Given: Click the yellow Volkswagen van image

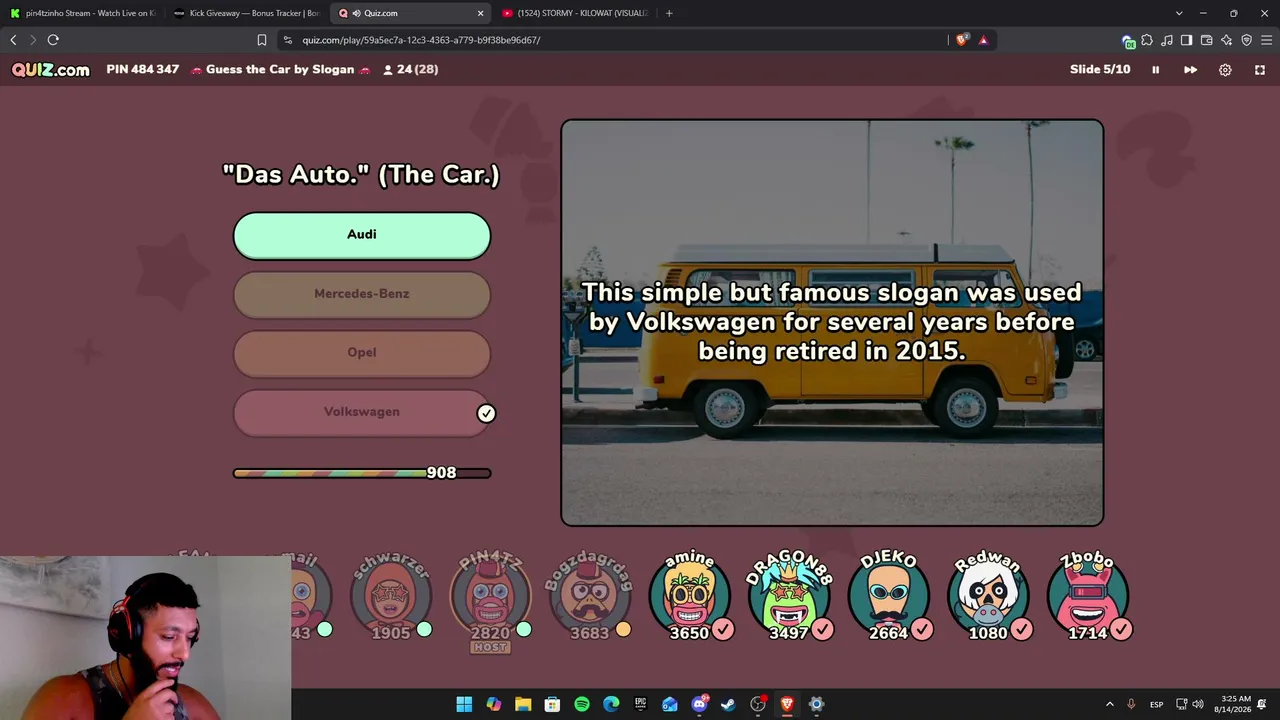Looking at the screenshot, I should (832, 323).
